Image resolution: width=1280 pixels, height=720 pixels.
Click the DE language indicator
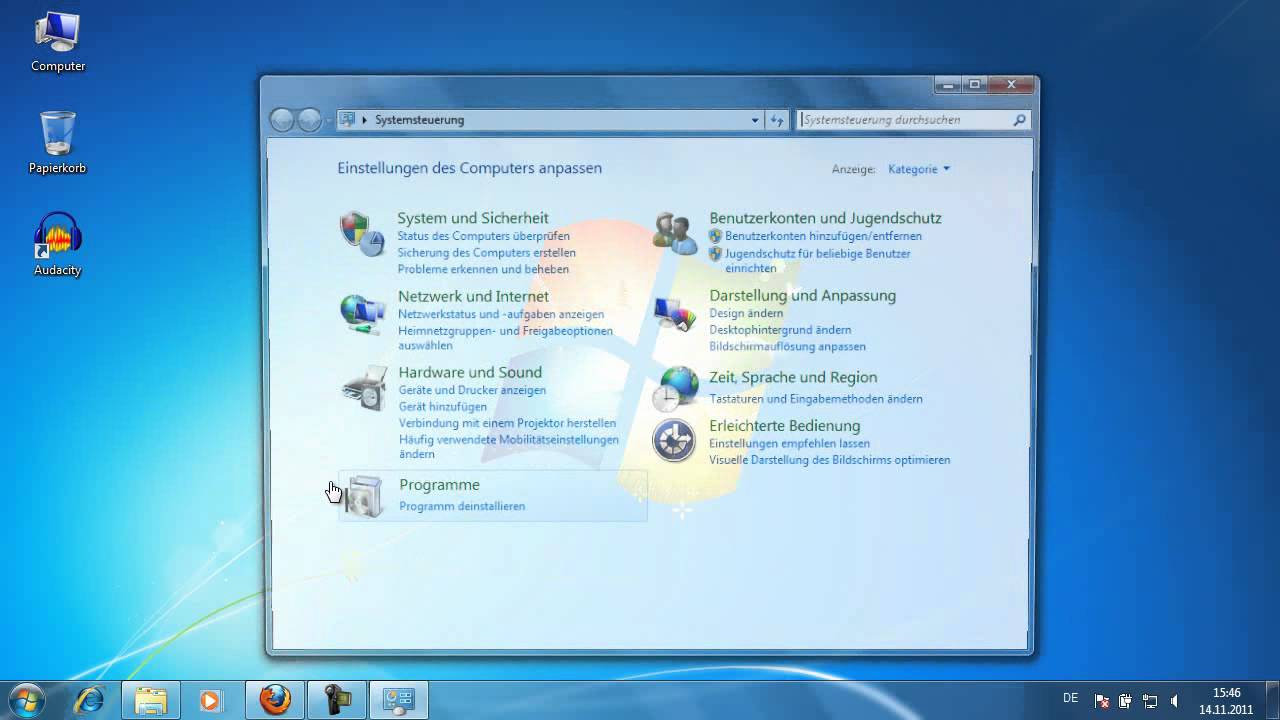(x=1070, y=698)
